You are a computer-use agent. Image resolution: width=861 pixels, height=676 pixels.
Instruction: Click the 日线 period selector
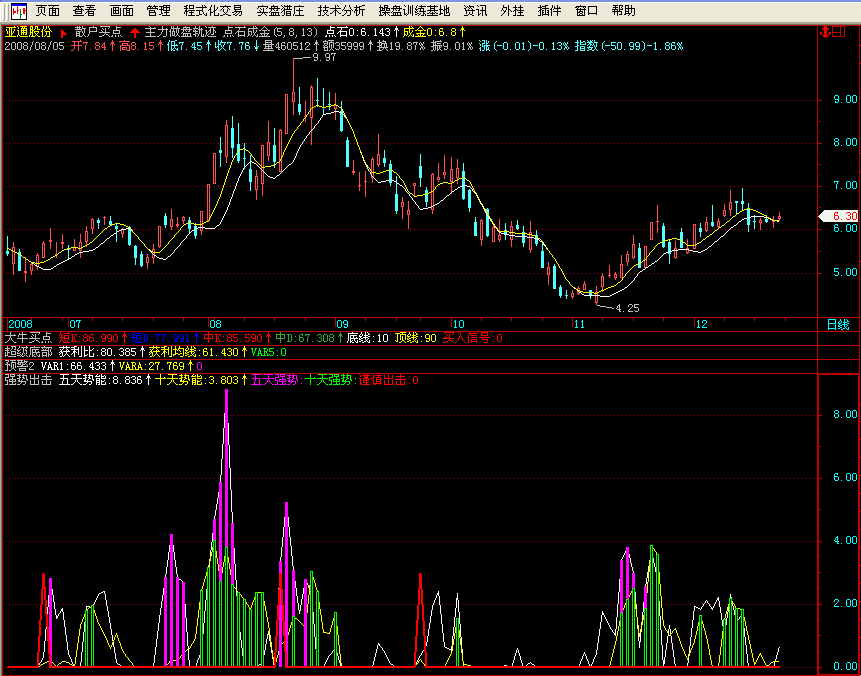(837, 325)
